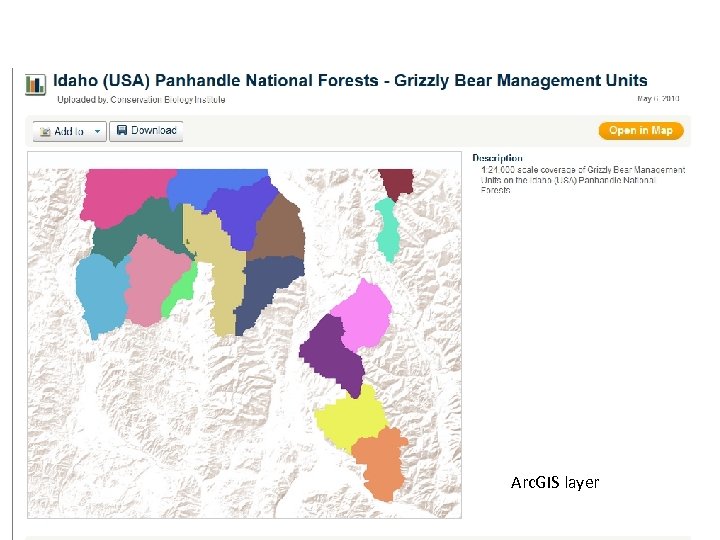The image size is (720, 540).
Task: Click the aqua mint management unit polygon
Action: tap(388, 230)
